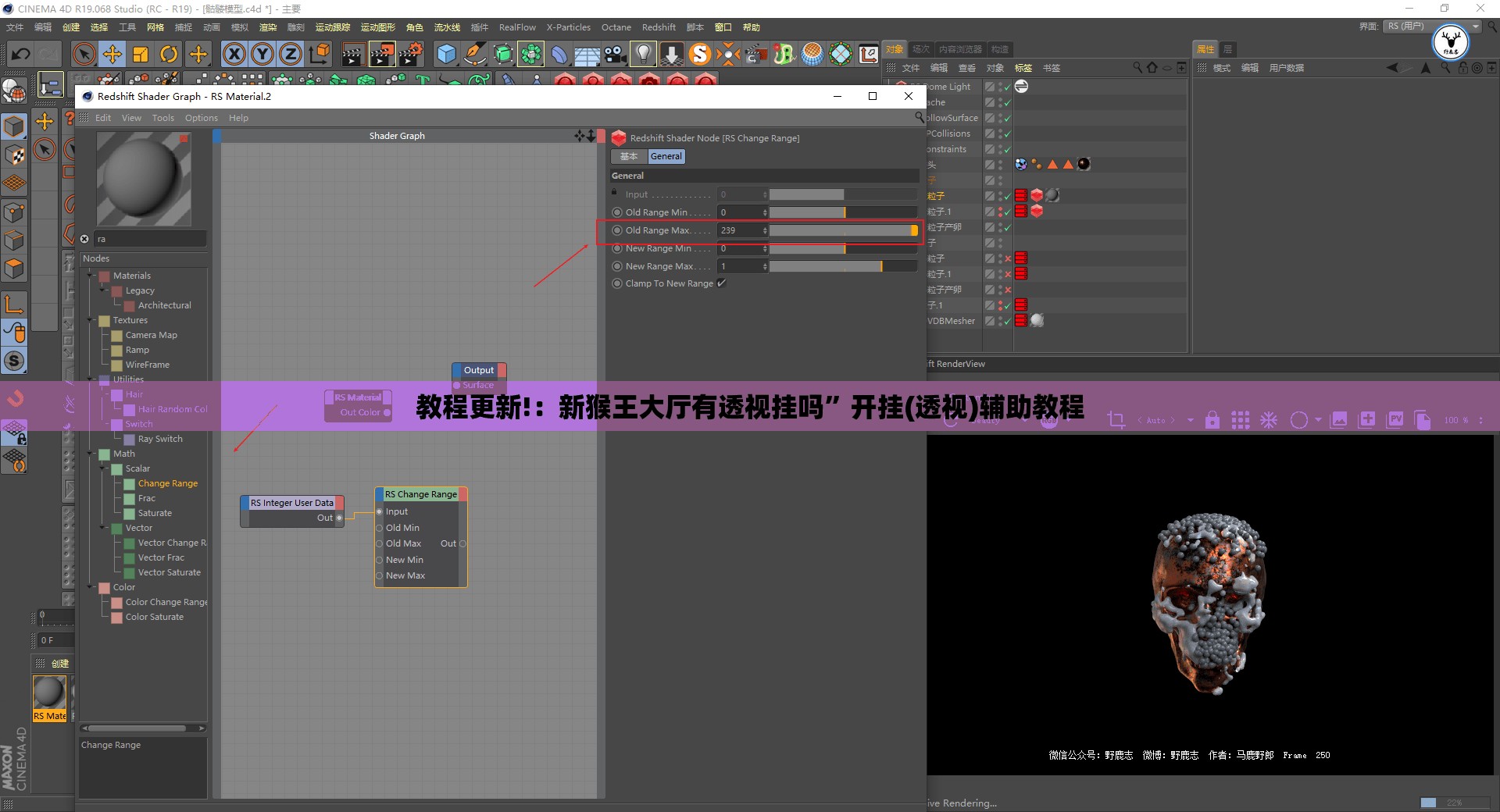The height and width of the screenshot is (812, 1500).
Task: Collapse the Legacy node group
Action: [x=103, y=290]
